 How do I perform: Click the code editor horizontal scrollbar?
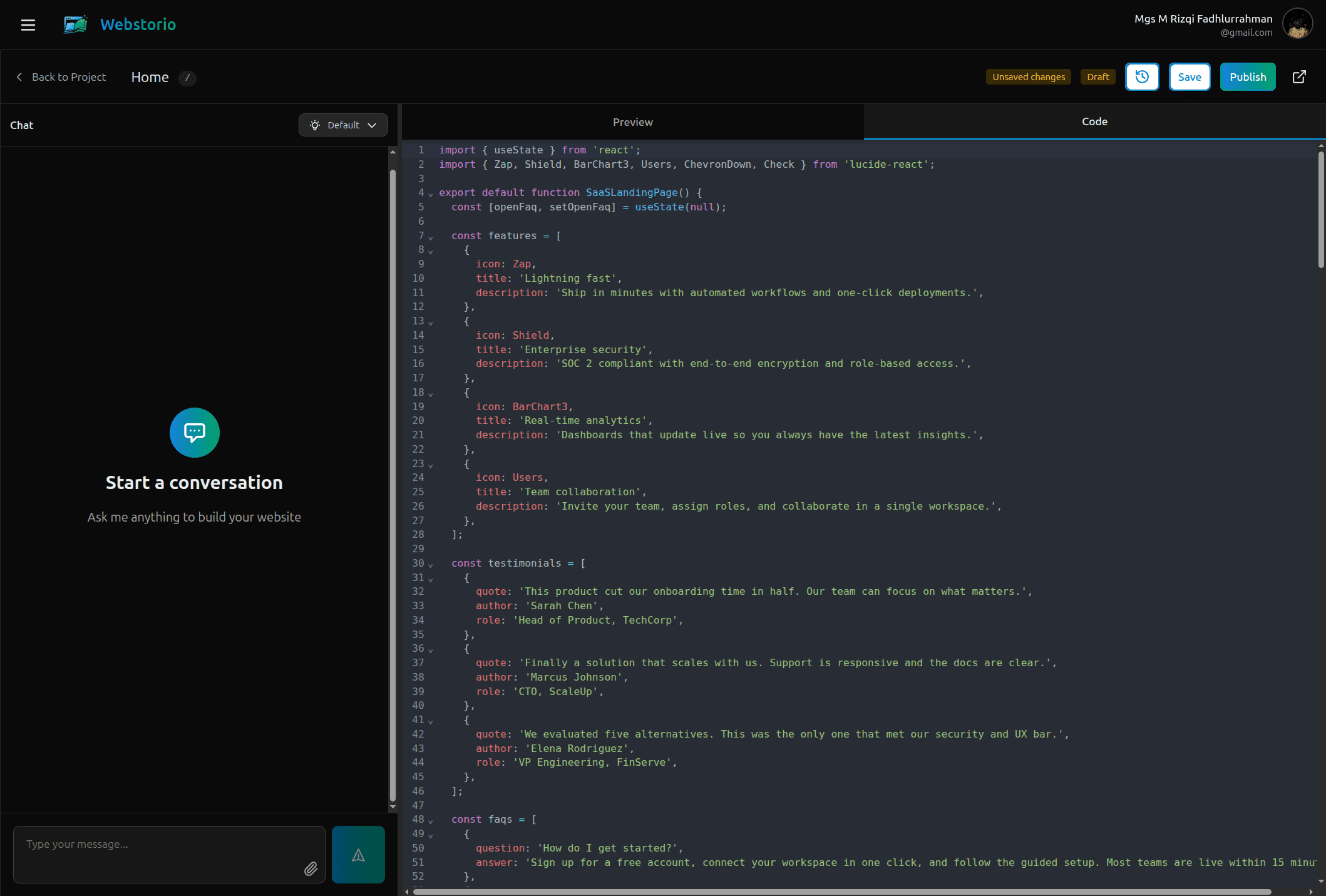tap(842, 892)
